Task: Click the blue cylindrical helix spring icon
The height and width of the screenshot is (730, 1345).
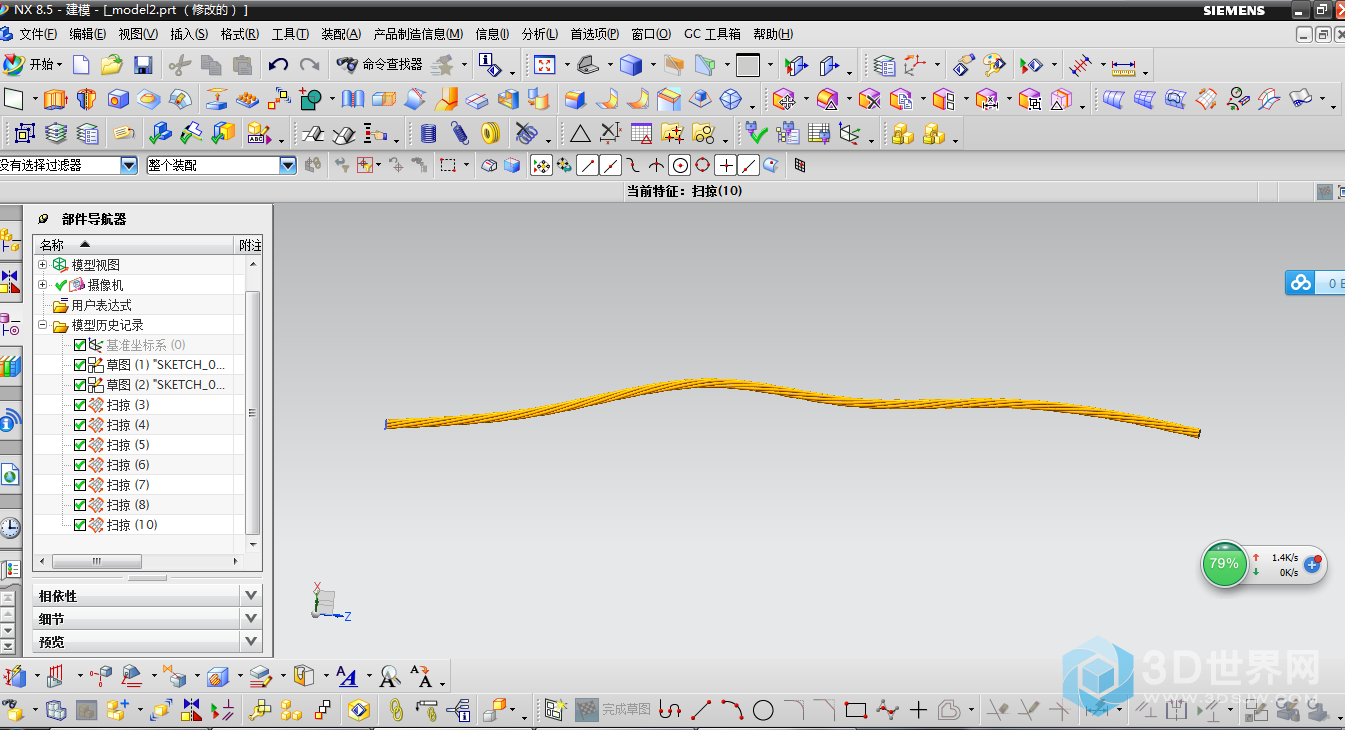Action: point(429,133)
